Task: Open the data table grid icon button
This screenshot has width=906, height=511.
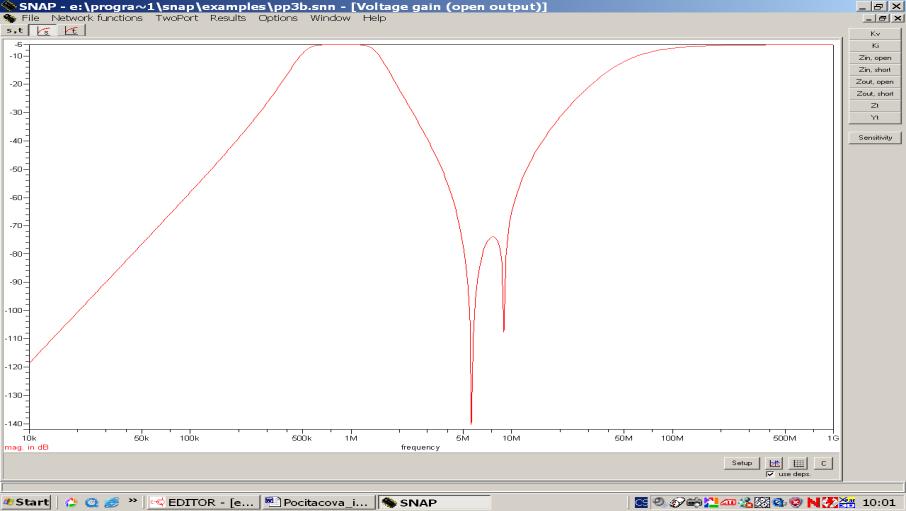Action: (799, 463)
